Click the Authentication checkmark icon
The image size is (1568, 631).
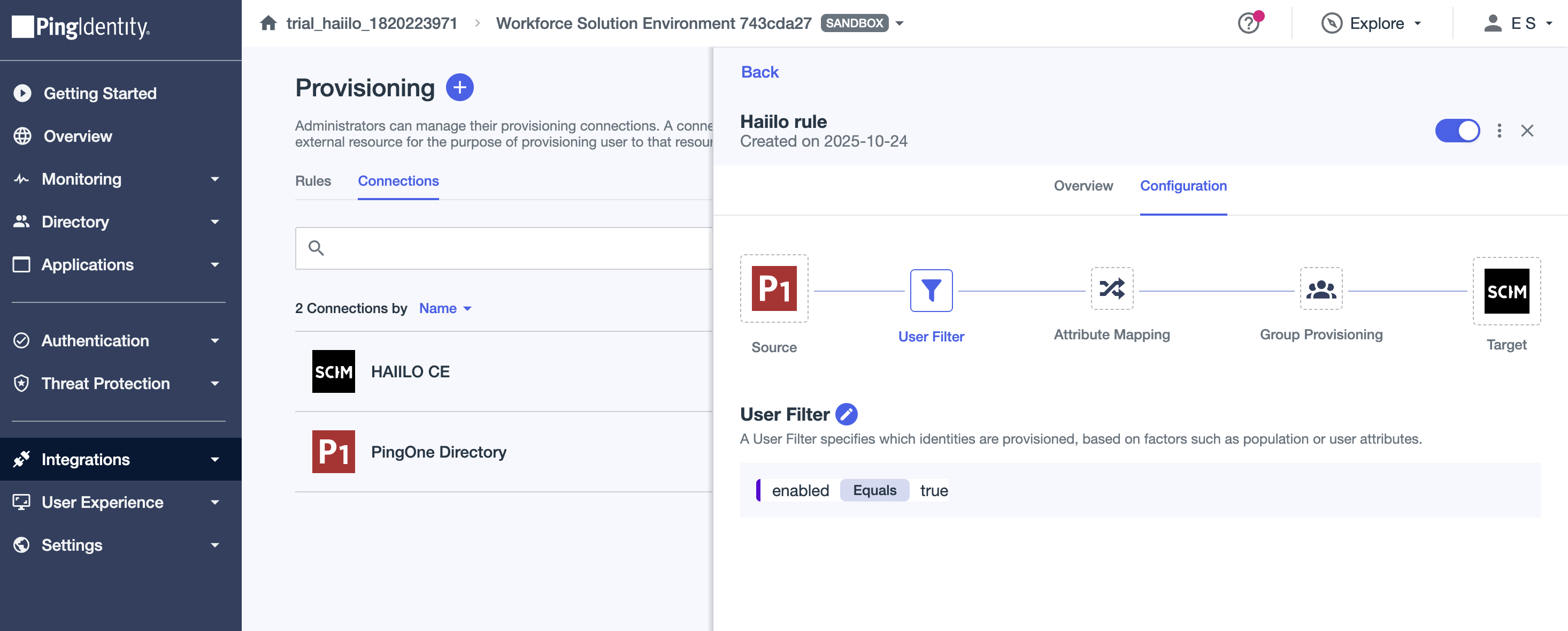coord(21,340)
